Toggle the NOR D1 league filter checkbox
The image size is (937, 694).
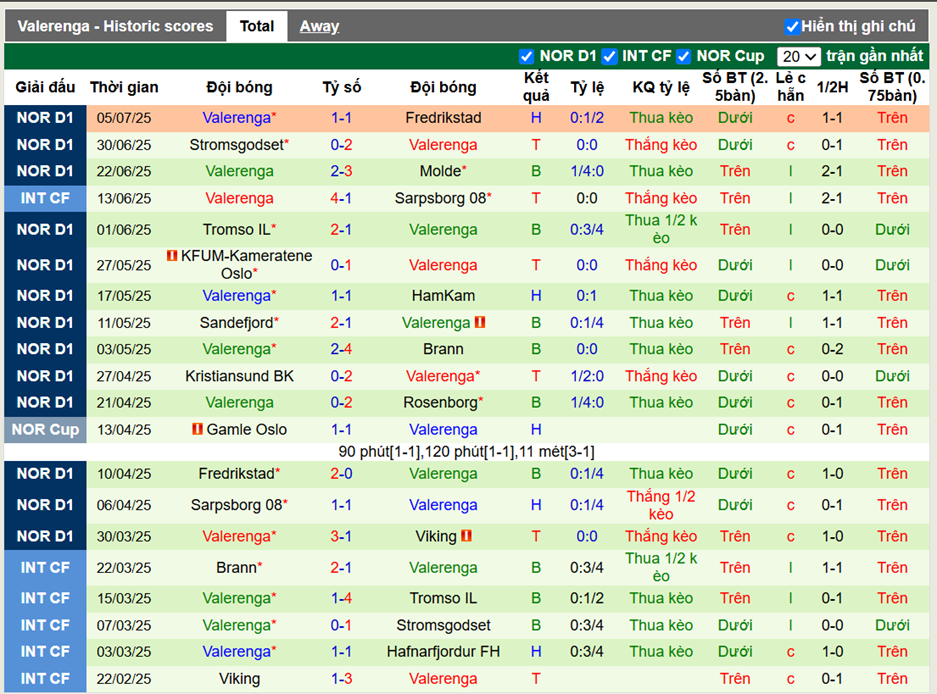tap(526, 56)
